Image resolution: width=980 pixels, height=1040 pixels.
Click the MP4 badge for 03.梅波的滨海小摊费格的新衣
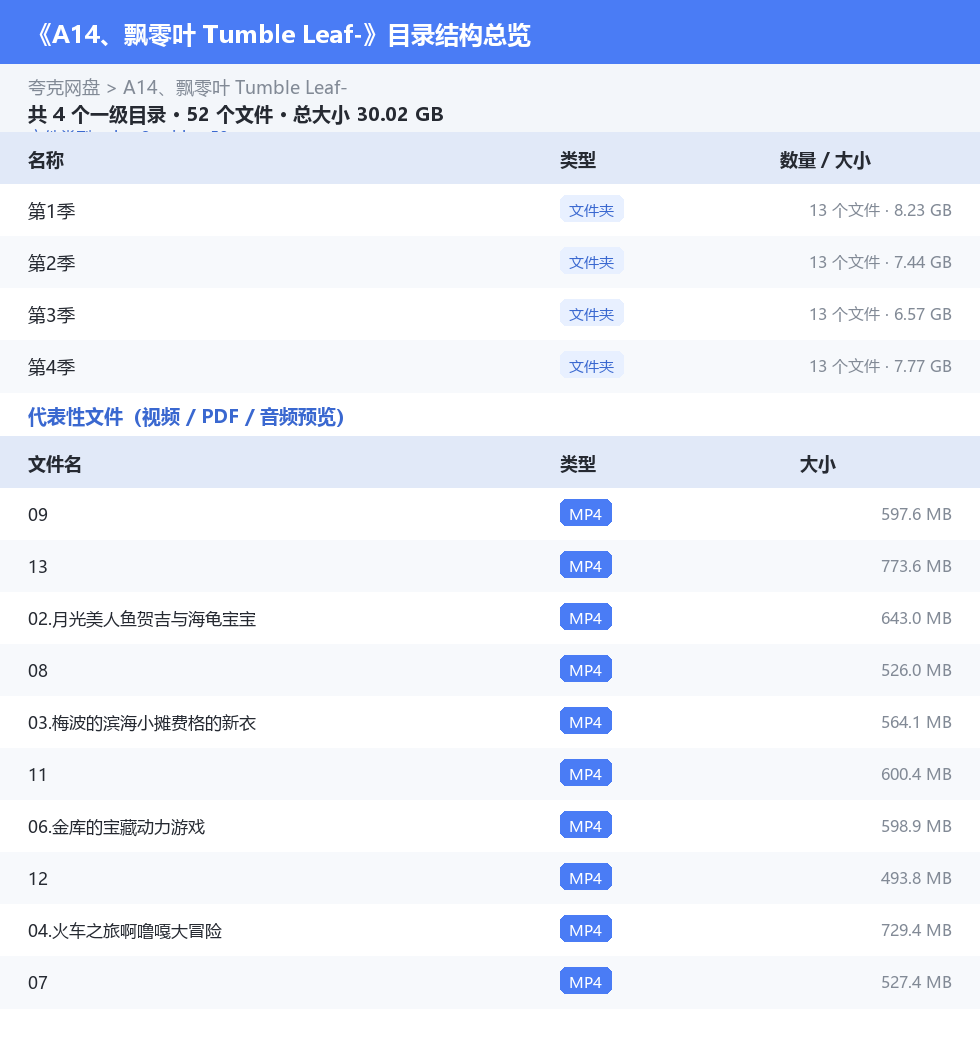coord(585,722)
